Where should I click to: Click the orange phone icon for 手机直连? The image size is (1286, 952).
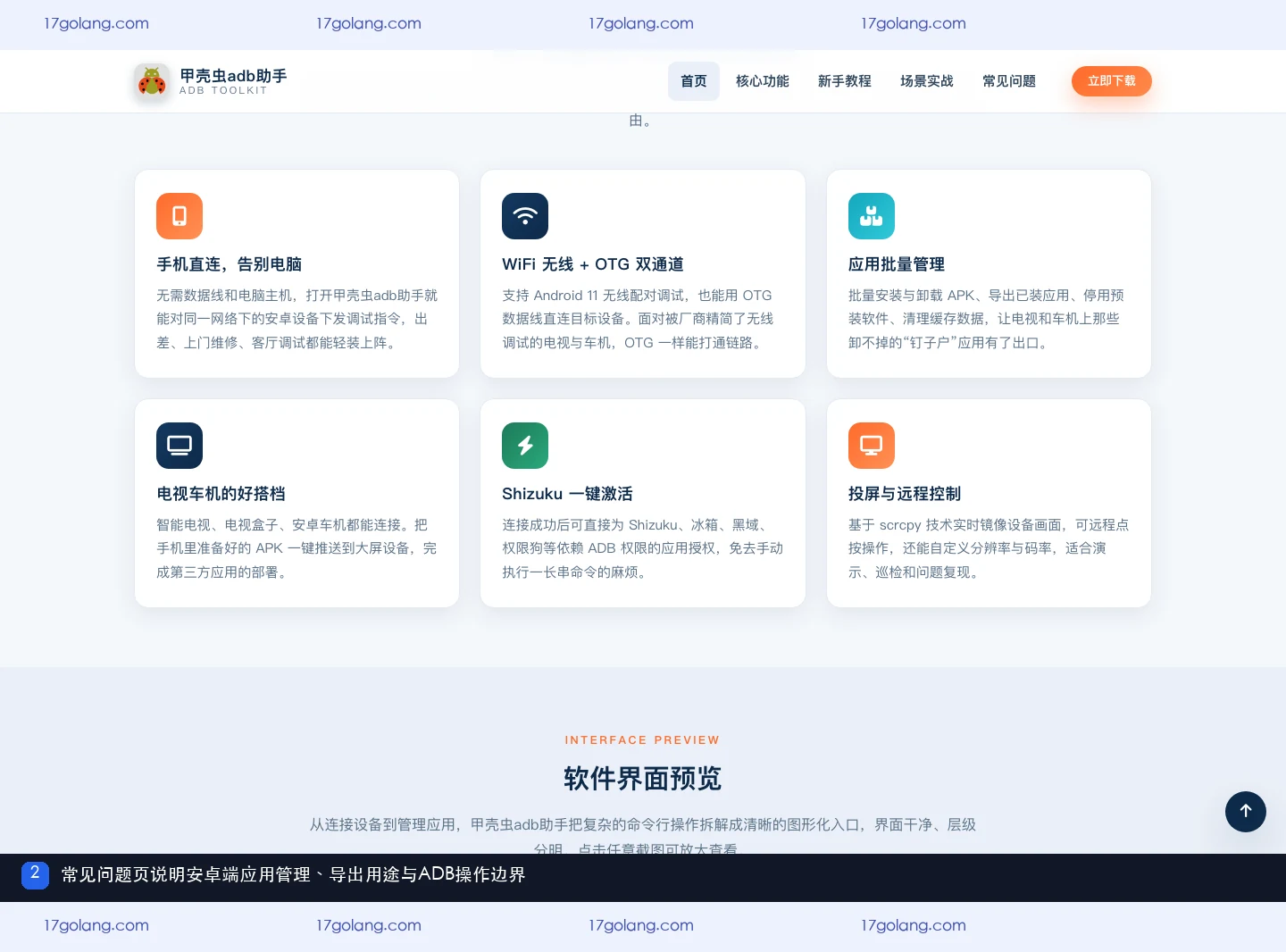point(180,216)
